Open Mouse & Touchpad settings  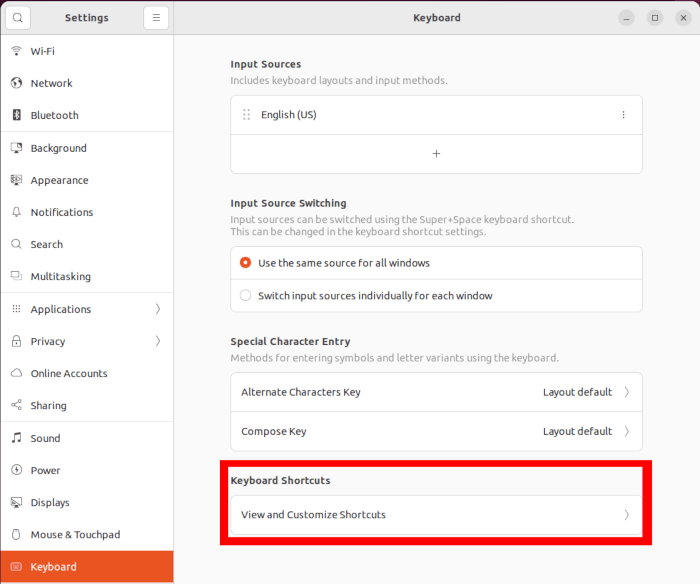(87, 534)
